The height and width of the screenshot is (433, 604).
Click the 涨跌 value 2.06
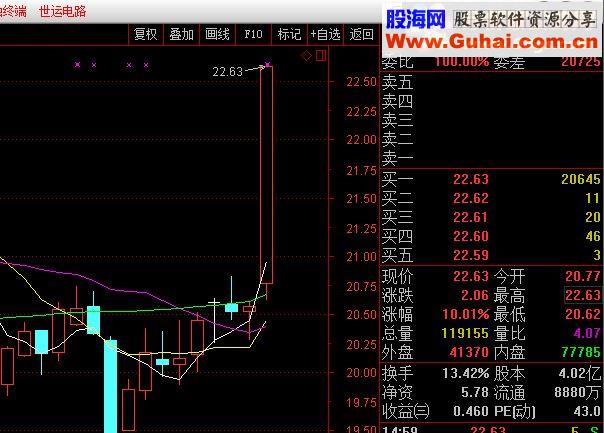(x=475, y=295)
